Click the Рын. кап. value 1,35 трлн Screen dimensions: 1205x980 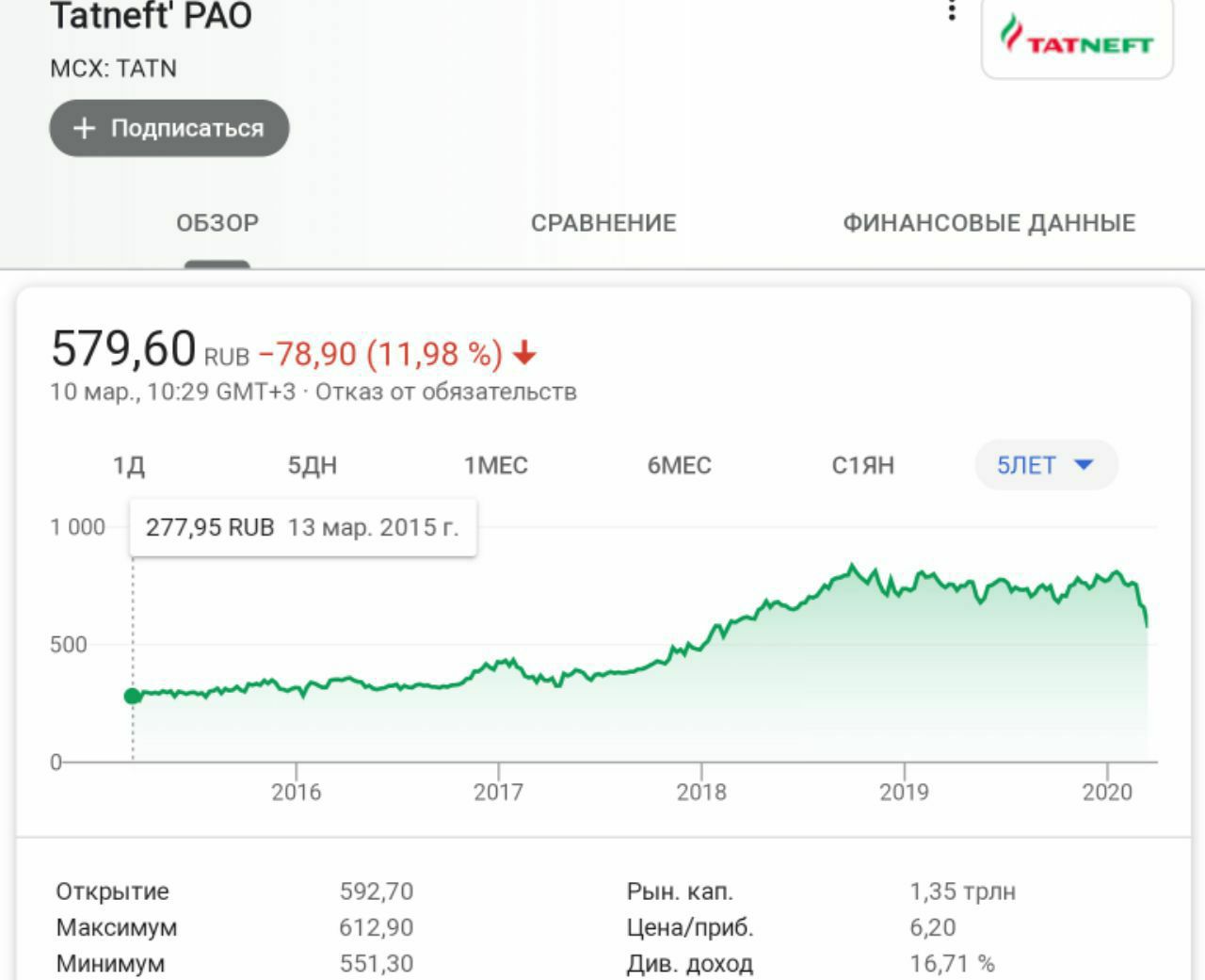pyautogui.click(x=963, y=892)
